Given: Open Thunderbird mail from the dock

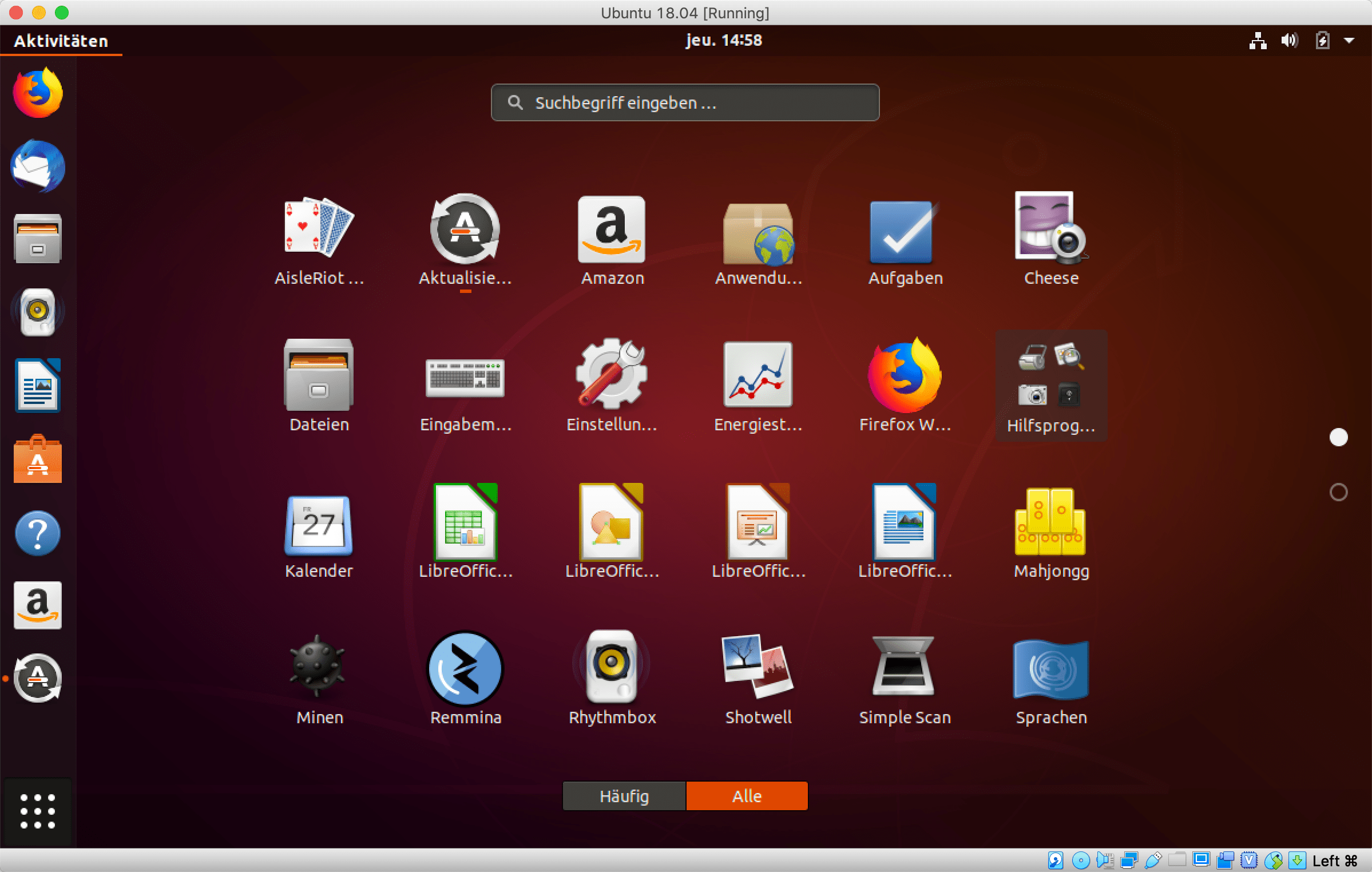Looking at the screenshot, I should (38, 167).
